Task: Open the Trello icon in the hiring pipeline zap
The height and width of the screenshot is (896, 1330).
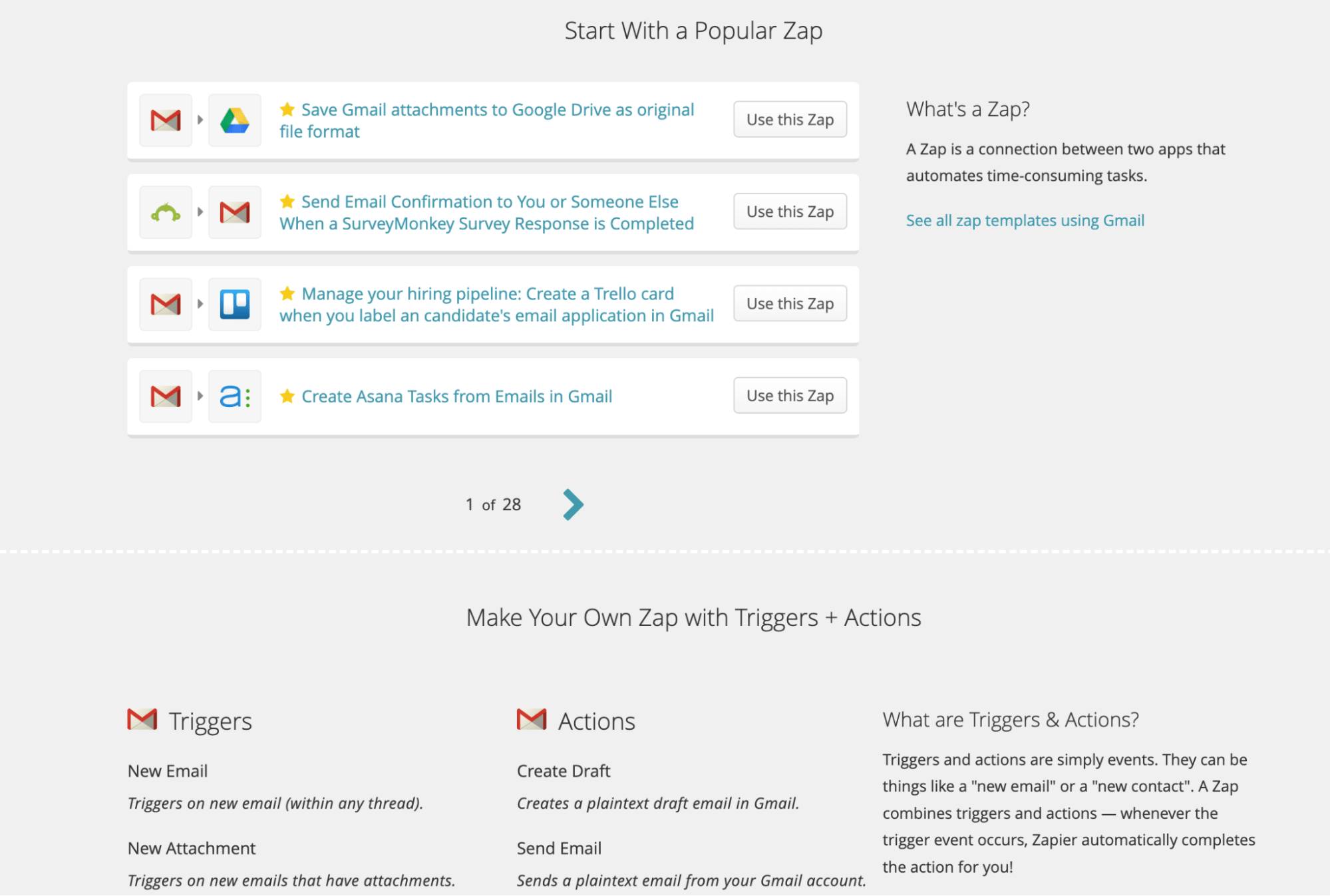Action: [x=234, y=304]
